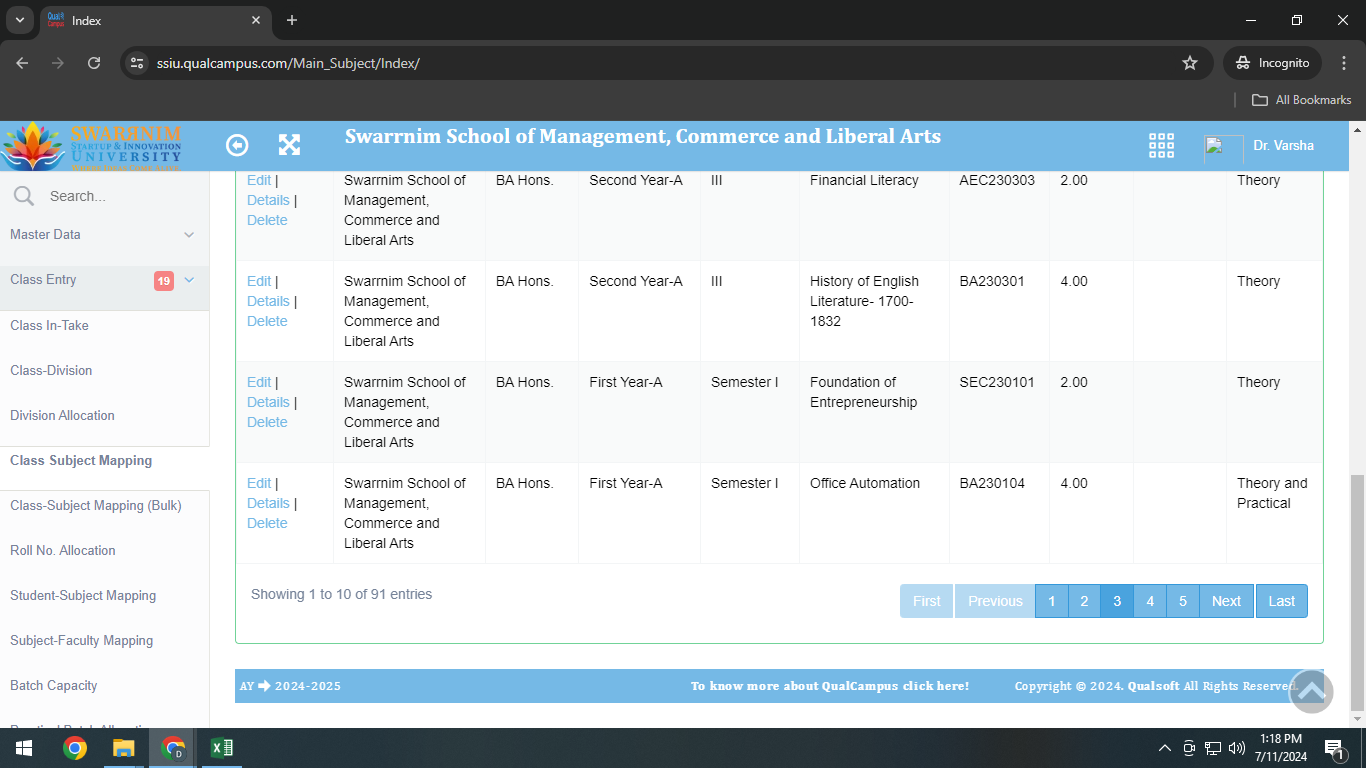Open a new browser tab
1366x768 pixels.
[x=292, y=20]
